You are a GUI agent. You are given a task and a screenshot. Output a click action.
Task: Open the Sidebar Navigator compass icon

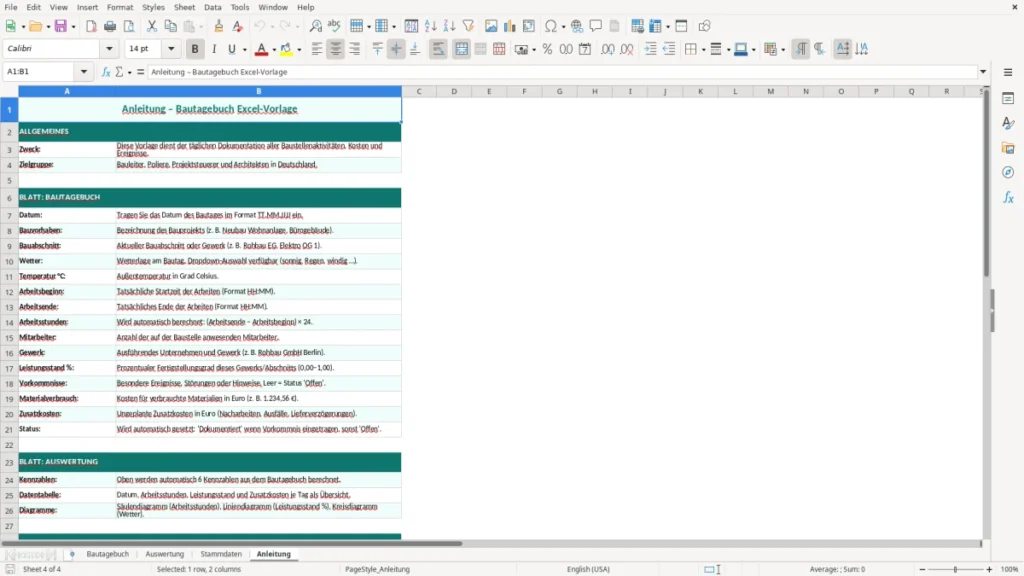1008,172
